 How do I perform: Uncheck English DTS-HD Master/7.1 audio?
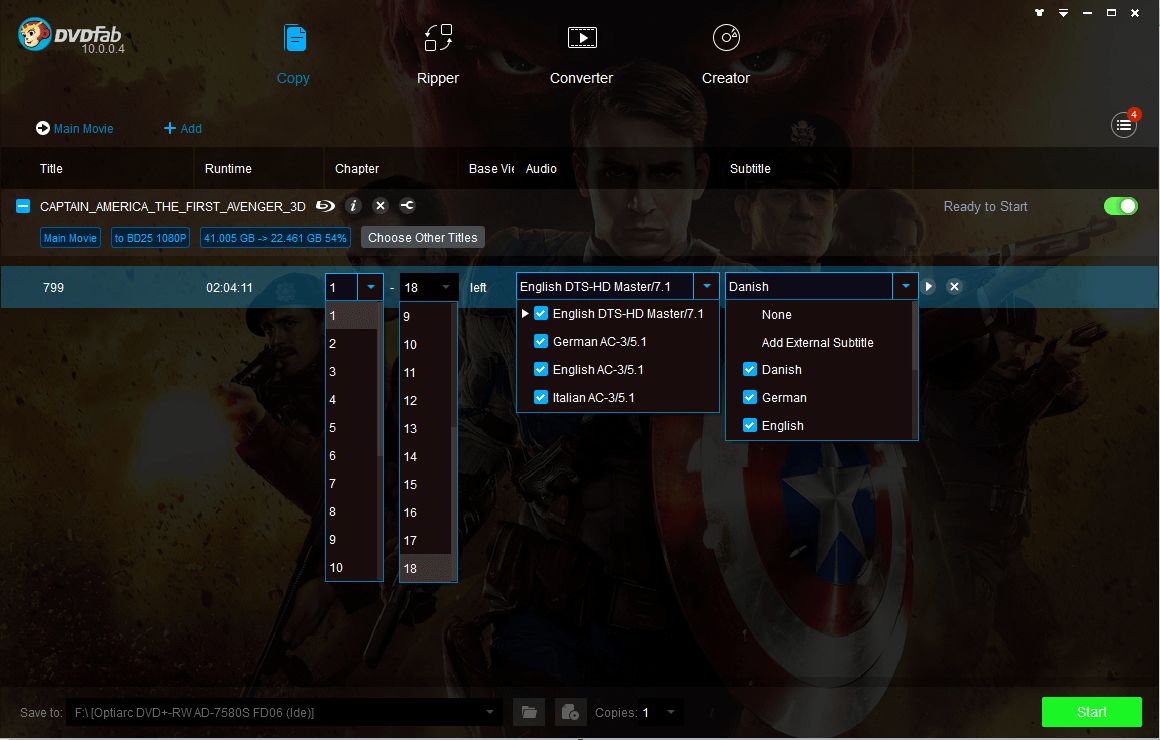coord(541,313)
